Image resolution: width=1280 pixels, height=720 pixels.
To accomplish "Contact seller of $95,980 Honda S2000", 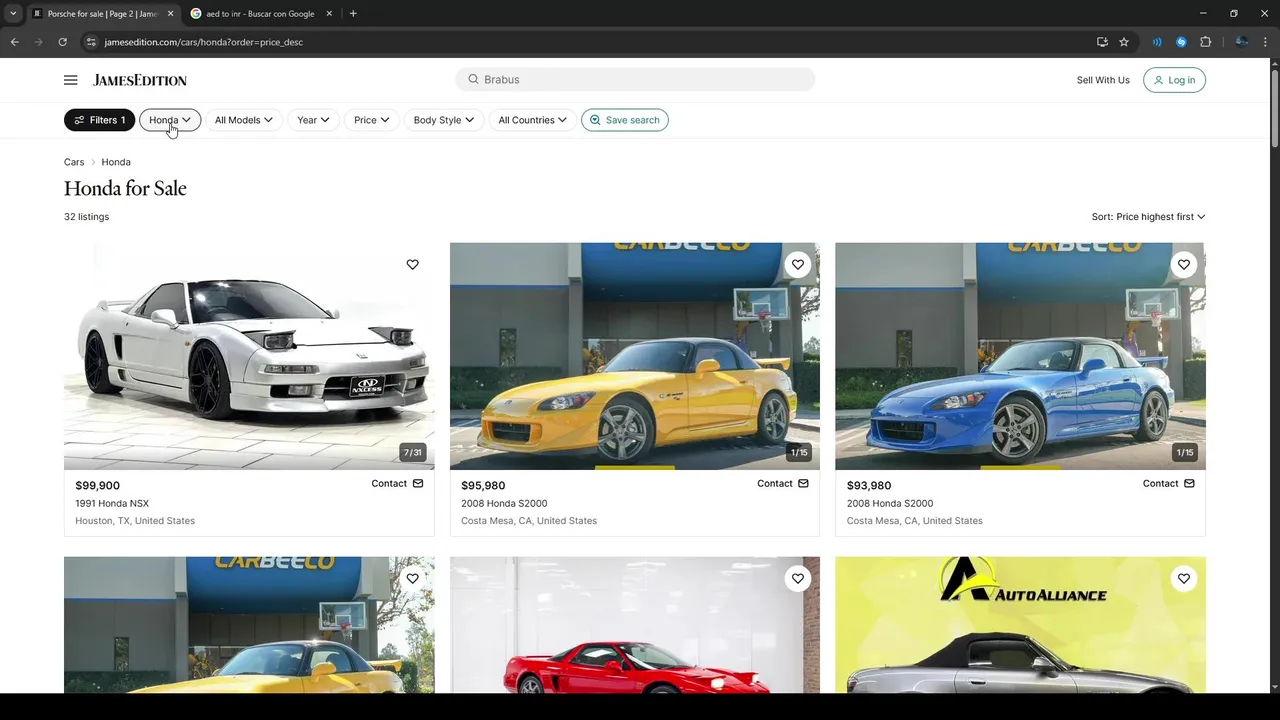I will (783, 484).
